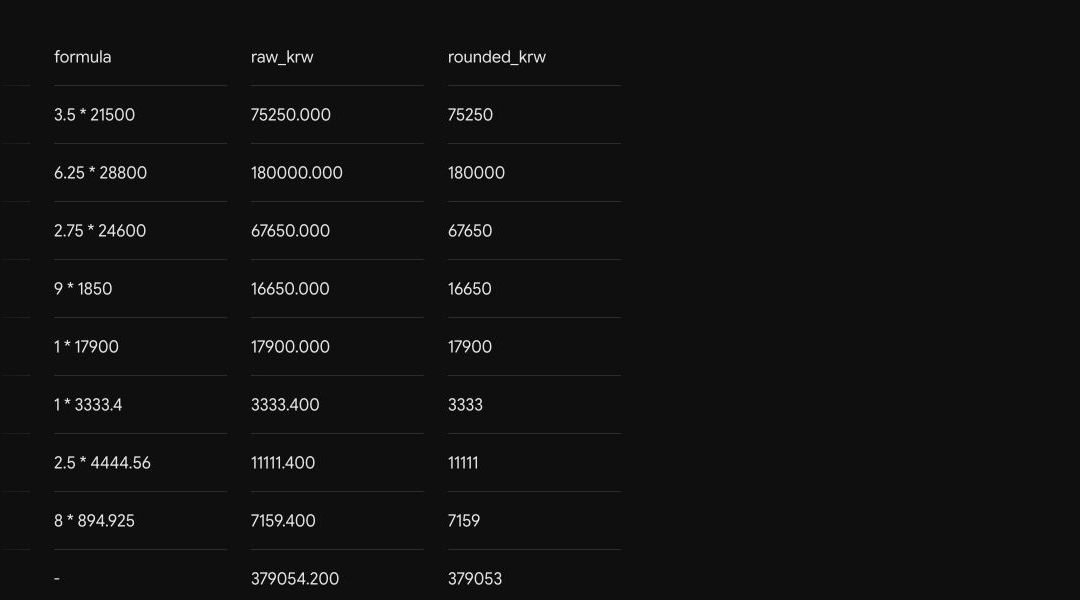Select the 1 * 17900 formula cell
Image resolution: width=1080 pixels, height=600 pixels.
click(86, 346)
